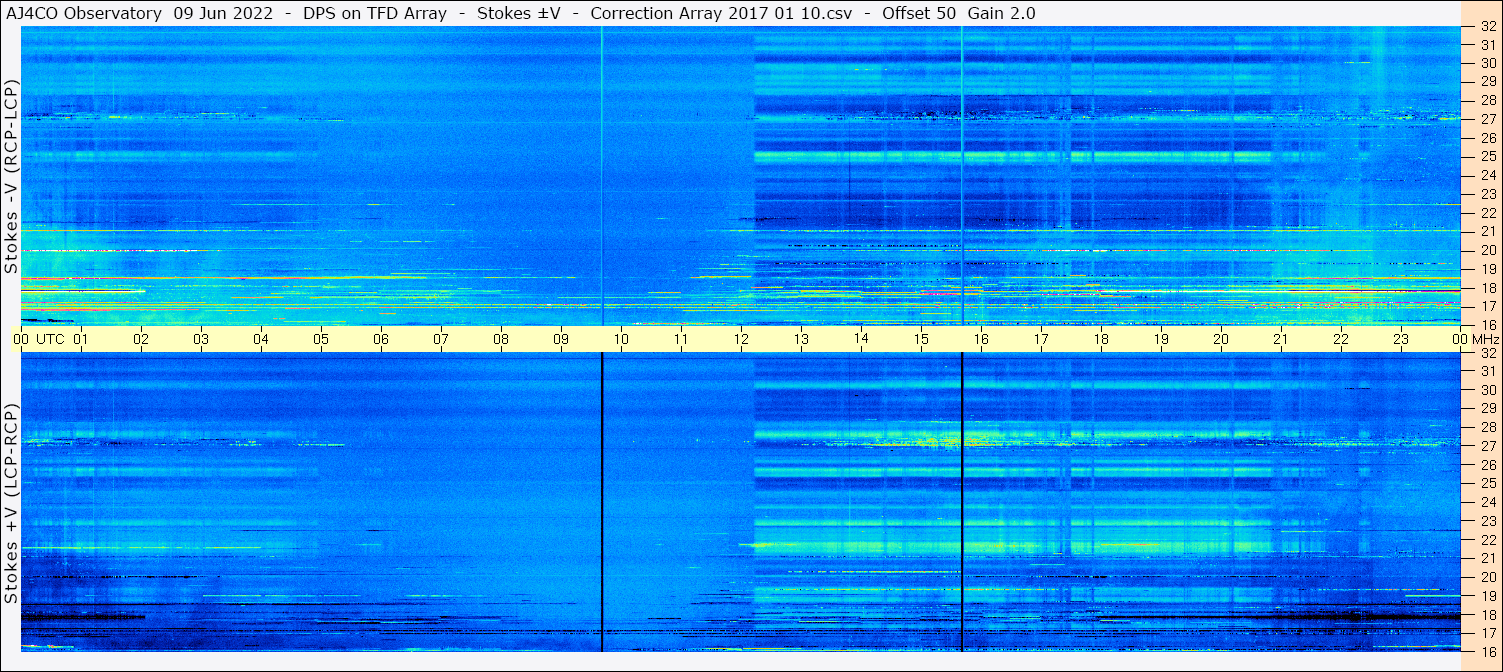The width and height of the screenshot is (1503, 672).
Task: Click hour 06 on the UTC time axis
Action: click(x=381, y=339)
